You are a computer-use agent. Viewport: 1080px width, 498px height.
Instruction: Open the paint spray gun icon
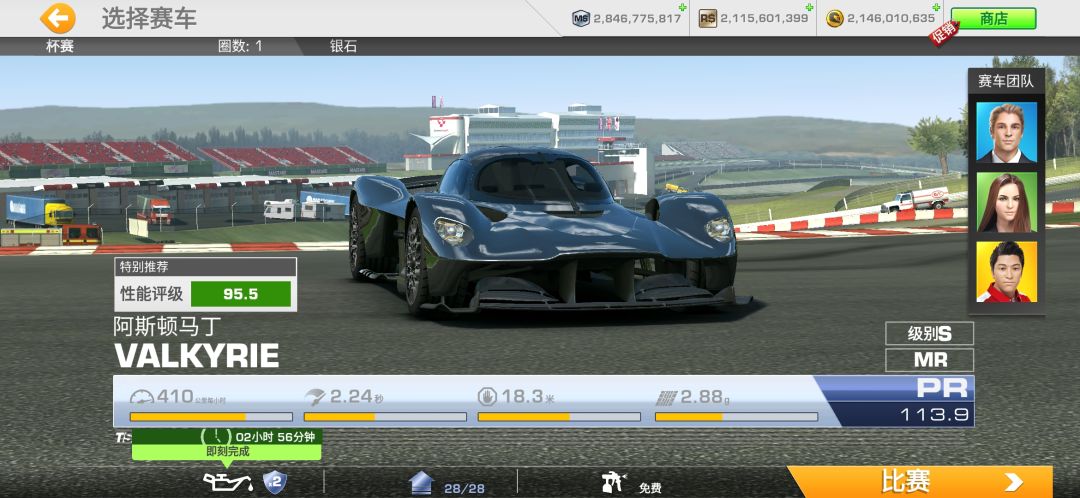click(x=614, y=482)
